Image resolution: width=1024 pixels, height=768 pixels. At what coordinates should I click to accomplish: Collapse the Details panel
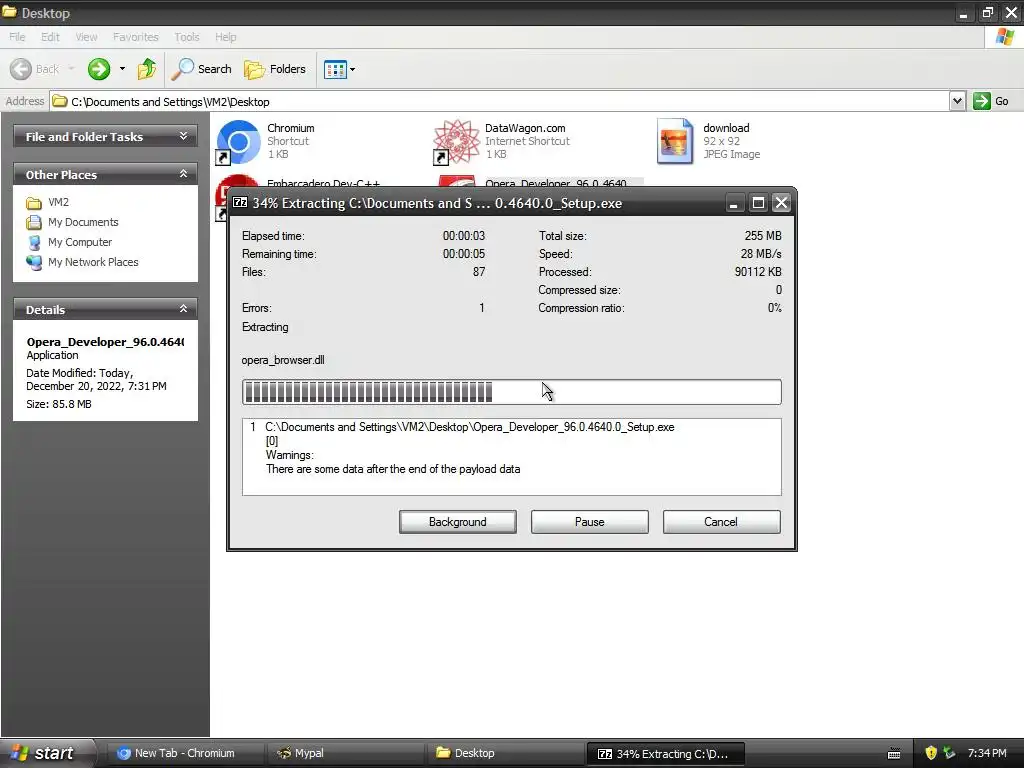(184, 308)
